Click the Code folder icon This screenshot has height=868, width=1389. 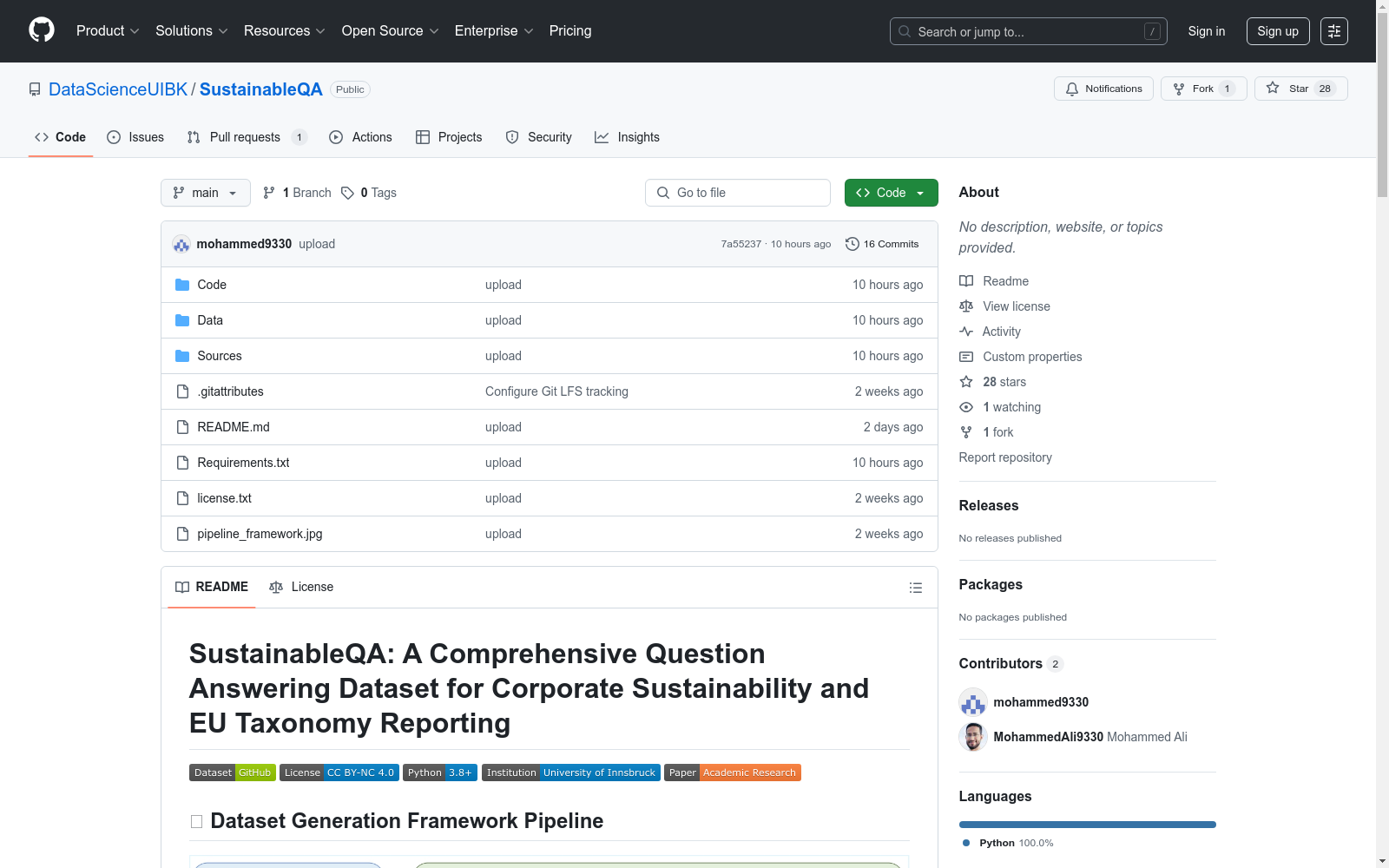point(182,285)
